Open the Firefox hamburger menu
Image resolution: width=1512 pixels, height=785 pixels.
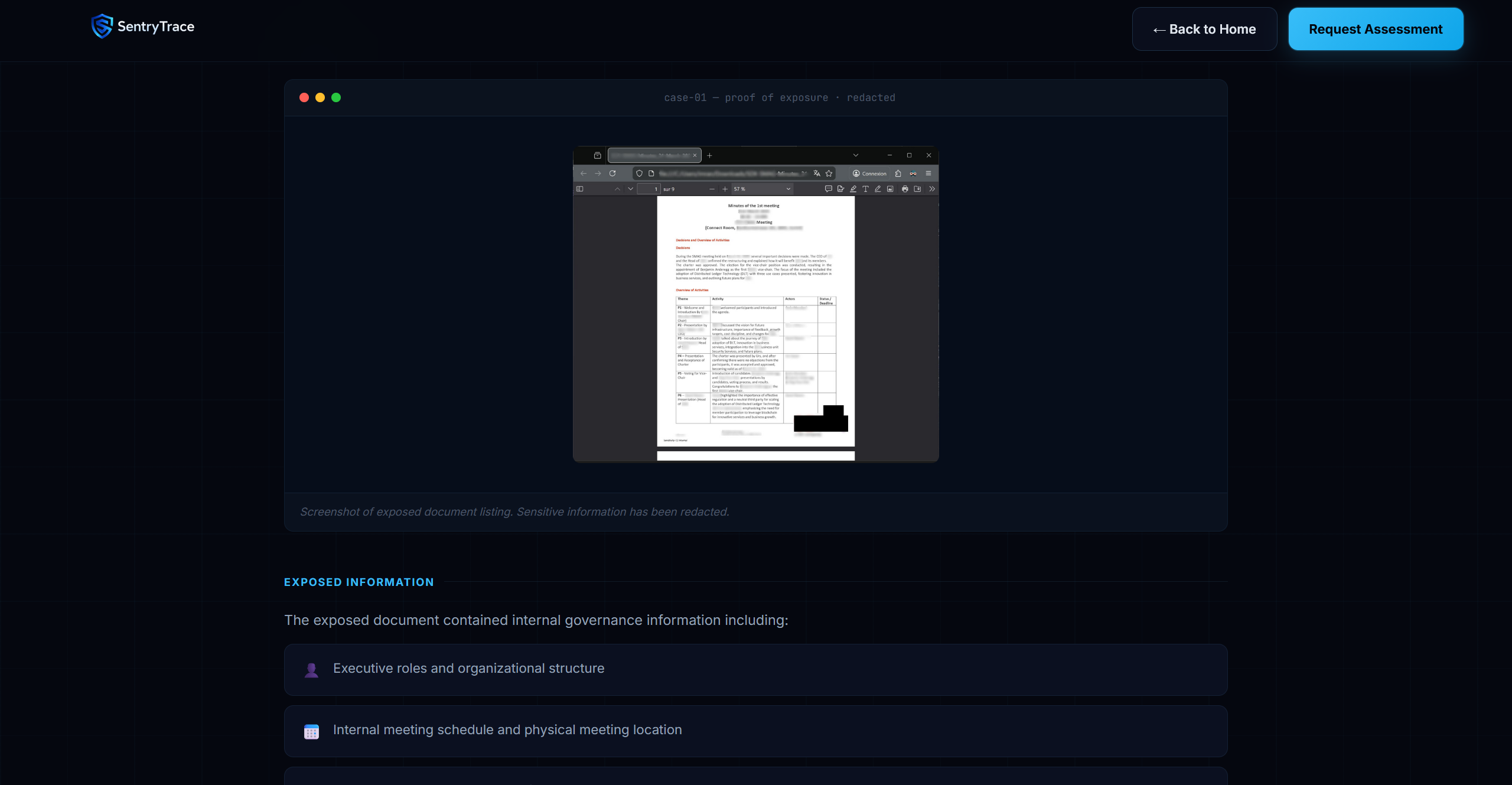[928, 174]
